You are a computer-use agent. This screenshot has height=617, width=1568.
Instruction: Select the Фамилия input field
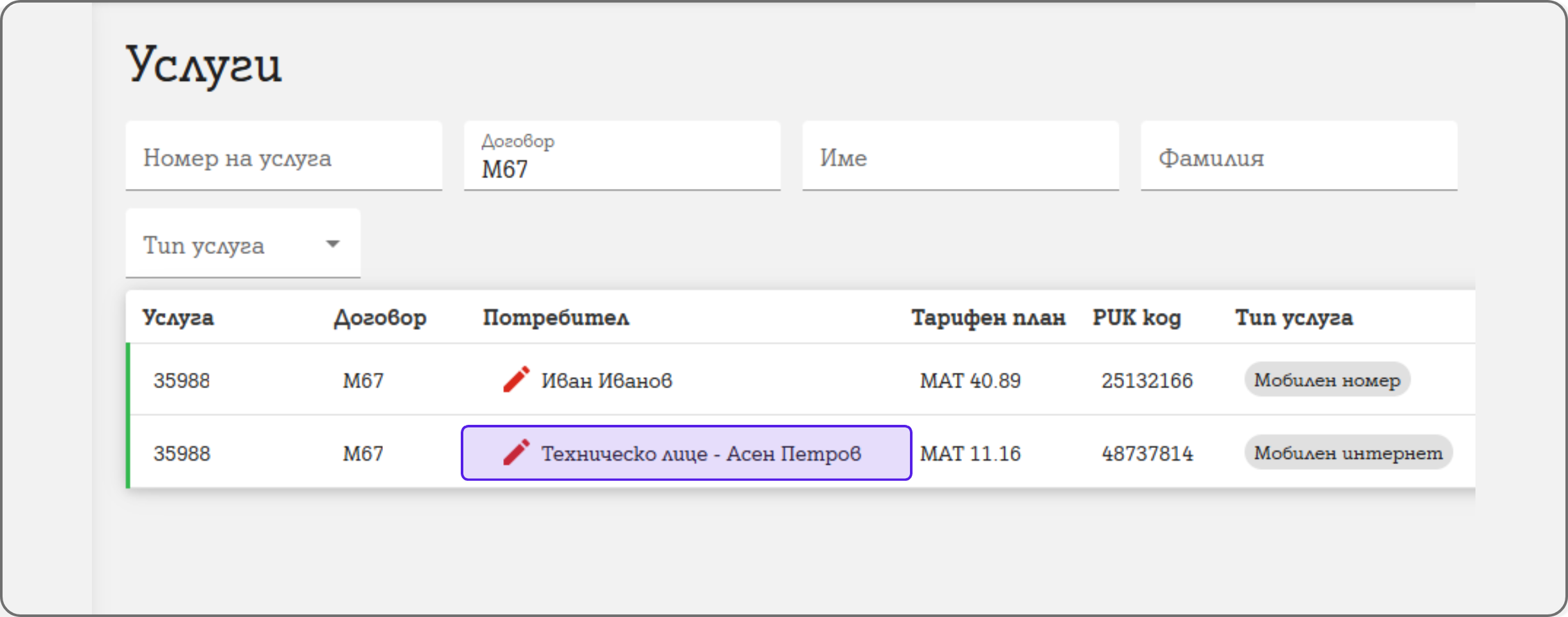click(x=1298, y=157)
